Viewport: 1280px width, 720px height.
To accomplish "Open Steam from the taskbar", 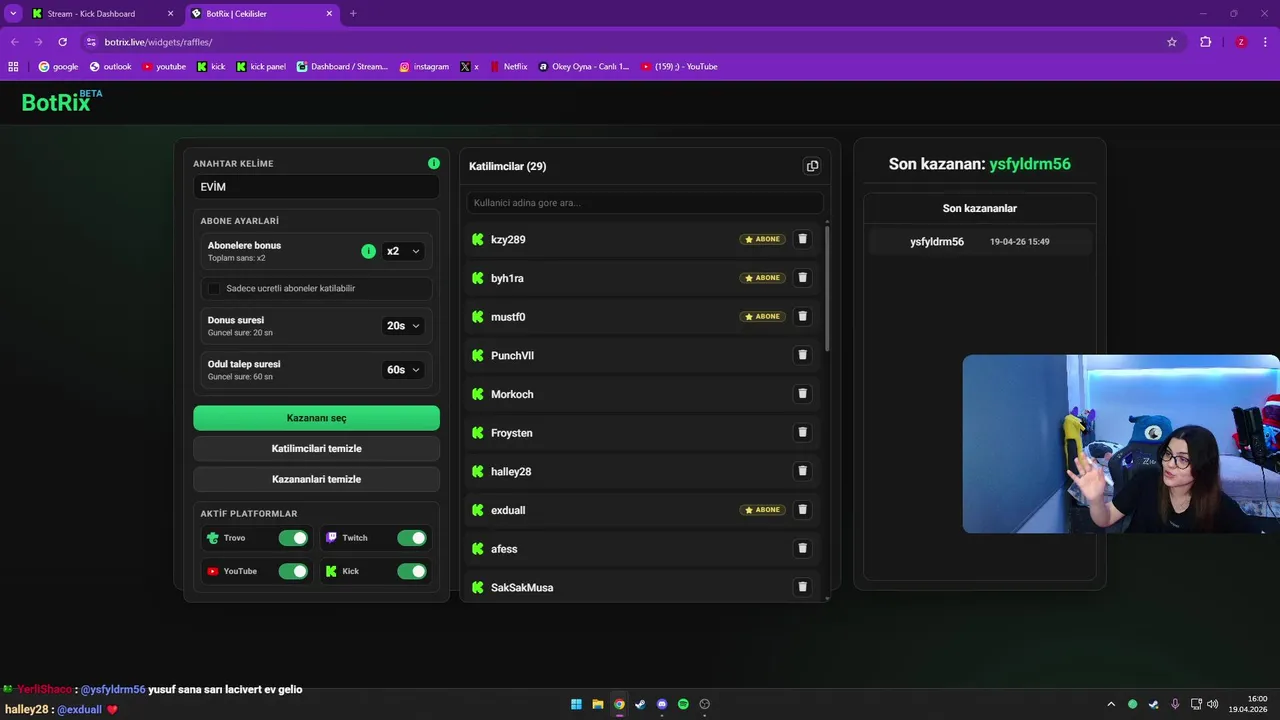I will pyautogui.click(x=640, y=704).
